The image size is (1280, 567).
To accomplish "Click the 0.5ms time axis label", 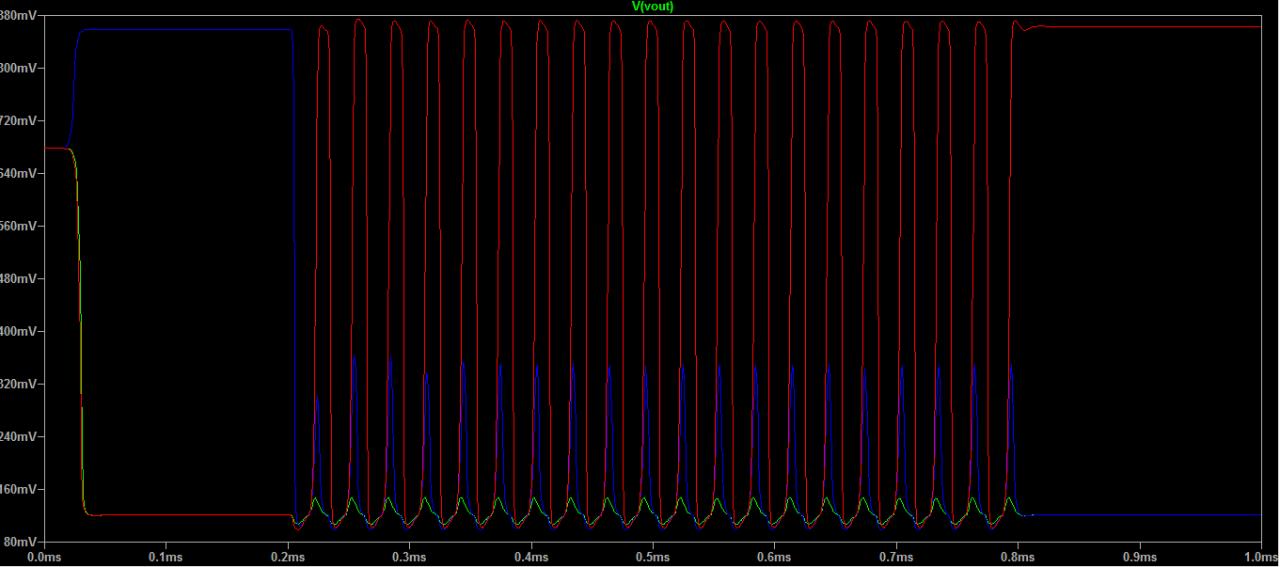I will pyautogui.click(x=652, y=556).
